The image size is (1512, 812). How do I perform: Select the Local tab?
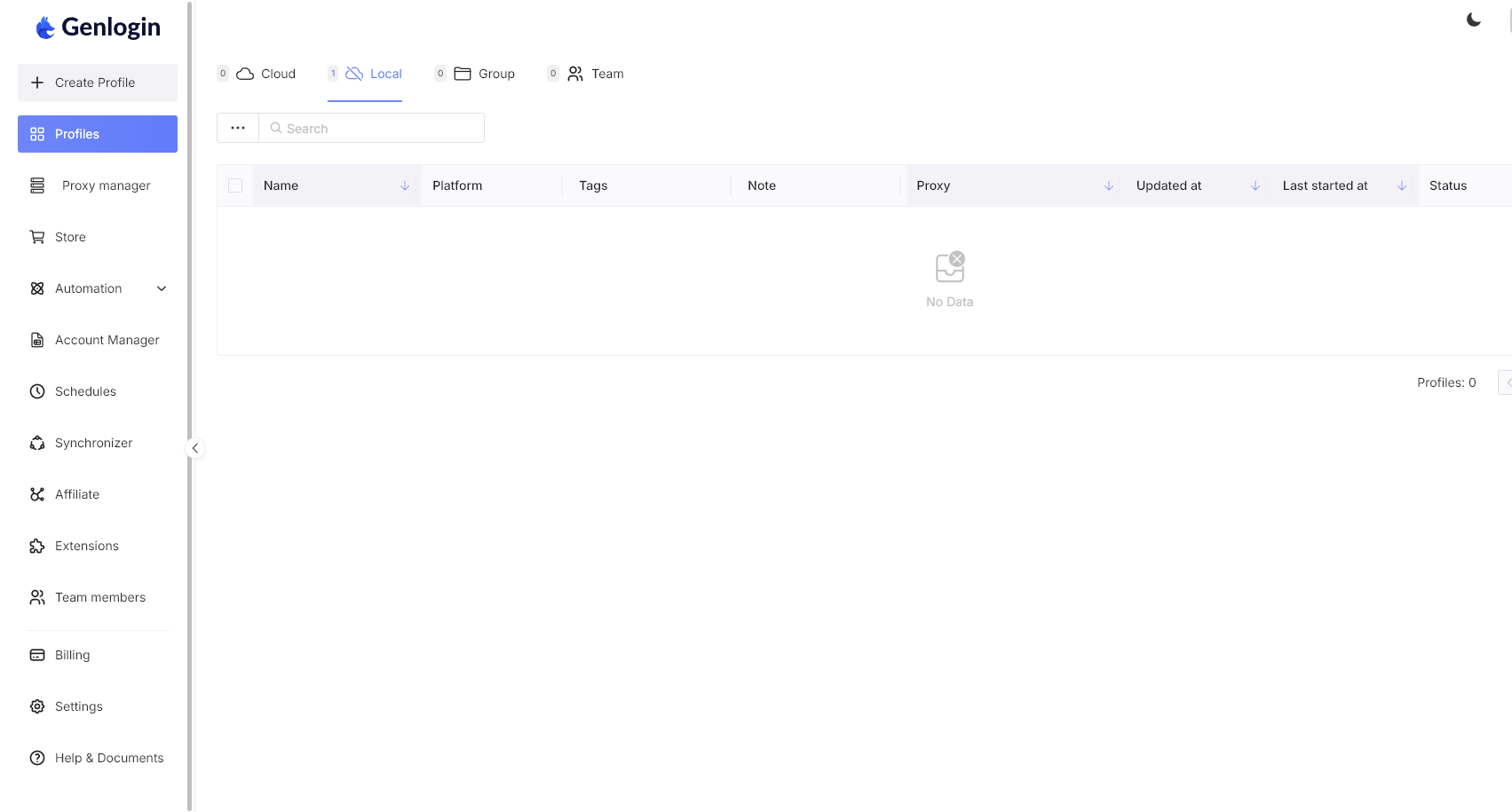(x=365, y=74)
